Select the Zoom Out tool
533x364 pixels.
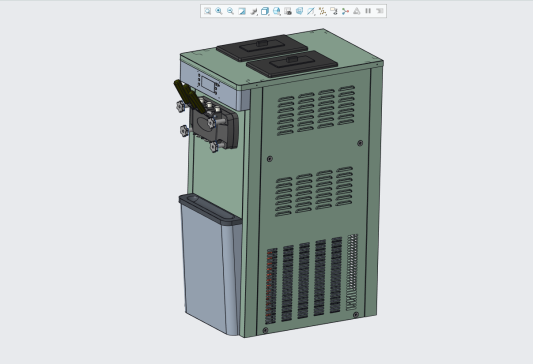tap(230, 11)
